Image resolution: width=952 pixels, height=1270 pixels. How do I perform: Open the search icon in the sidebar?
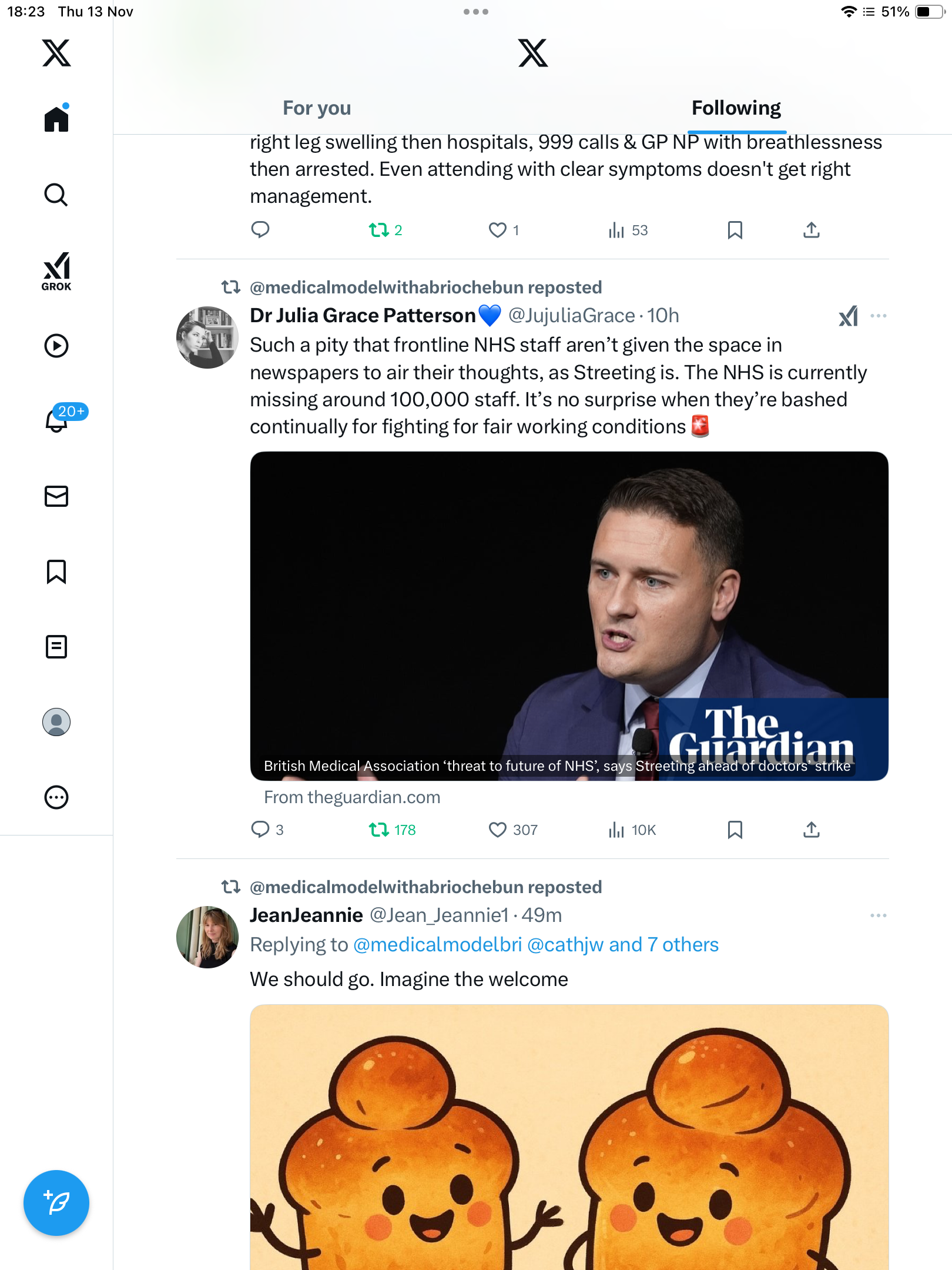56,195
